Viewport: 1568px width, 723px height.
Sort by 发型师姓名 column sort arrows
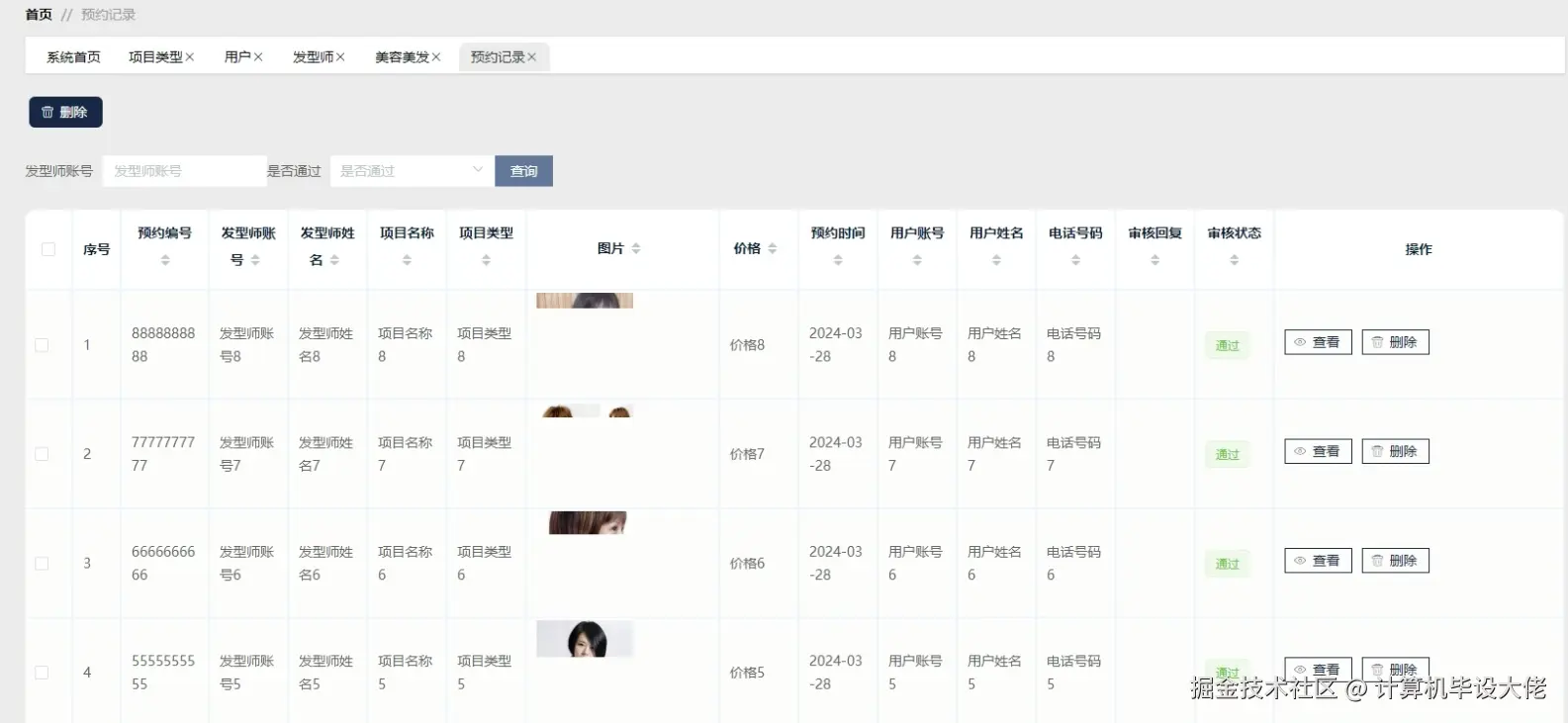[334, 260]
